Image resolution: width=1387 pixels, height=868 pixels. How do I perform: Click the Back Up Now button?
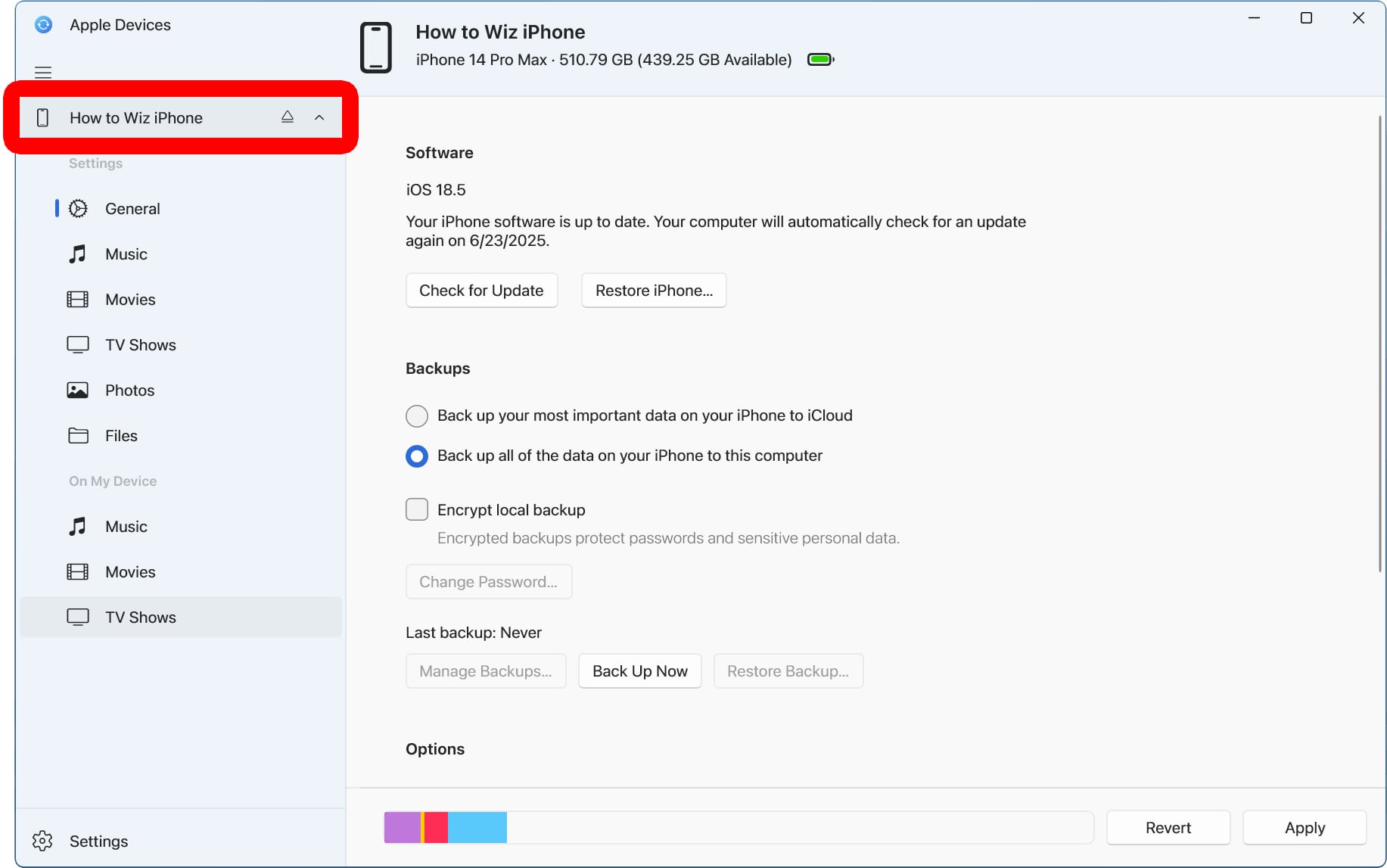click(x=639, y=671)
